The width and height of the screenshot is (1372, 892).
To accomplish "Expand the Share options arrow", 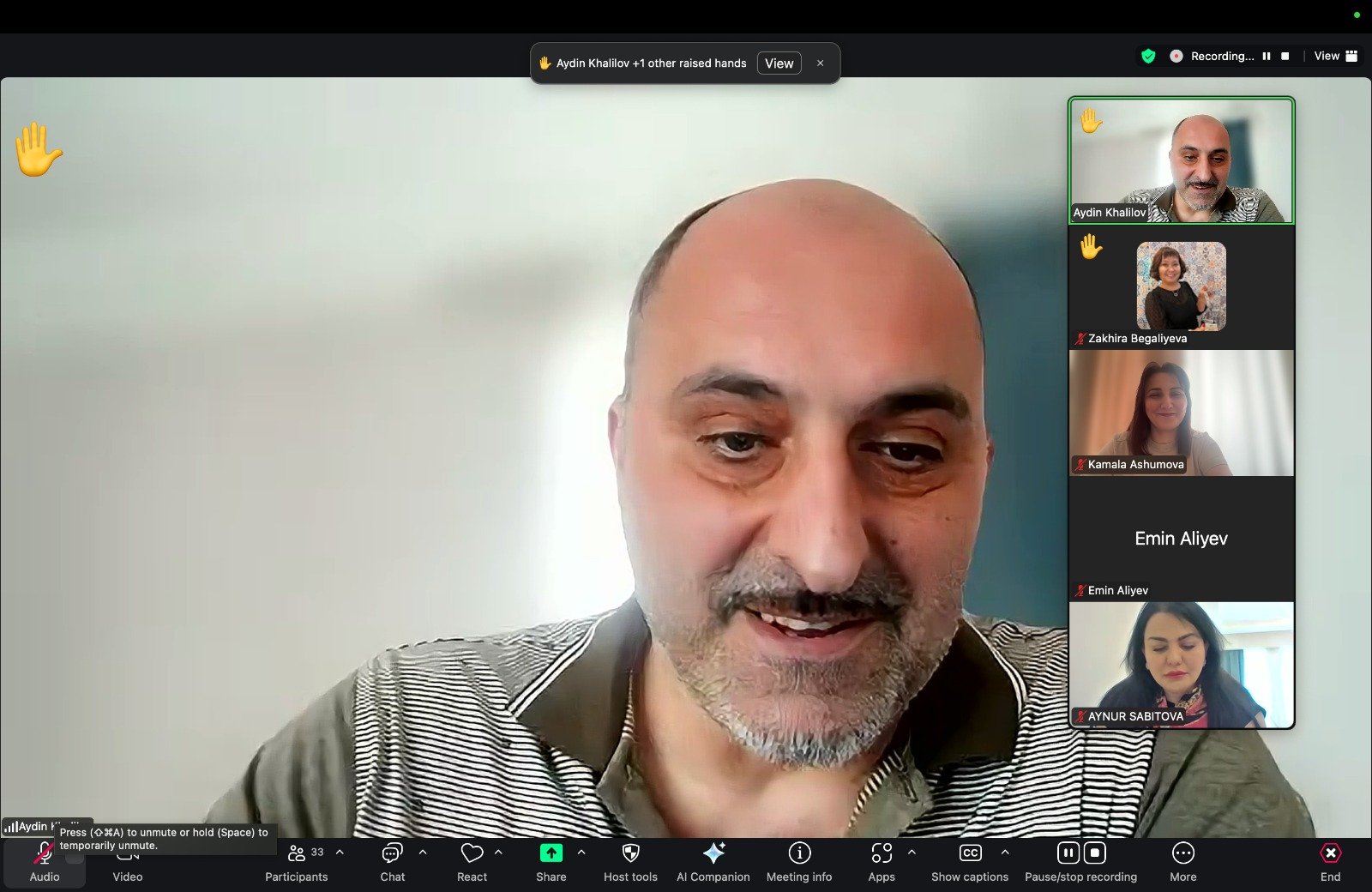I will (581, 853).
